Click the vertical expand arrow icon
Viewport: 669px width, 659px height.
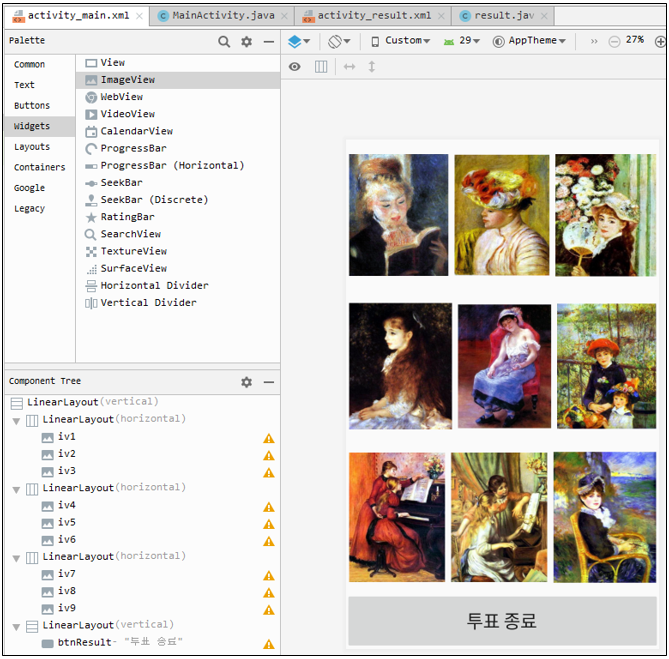tap(372, 67)
